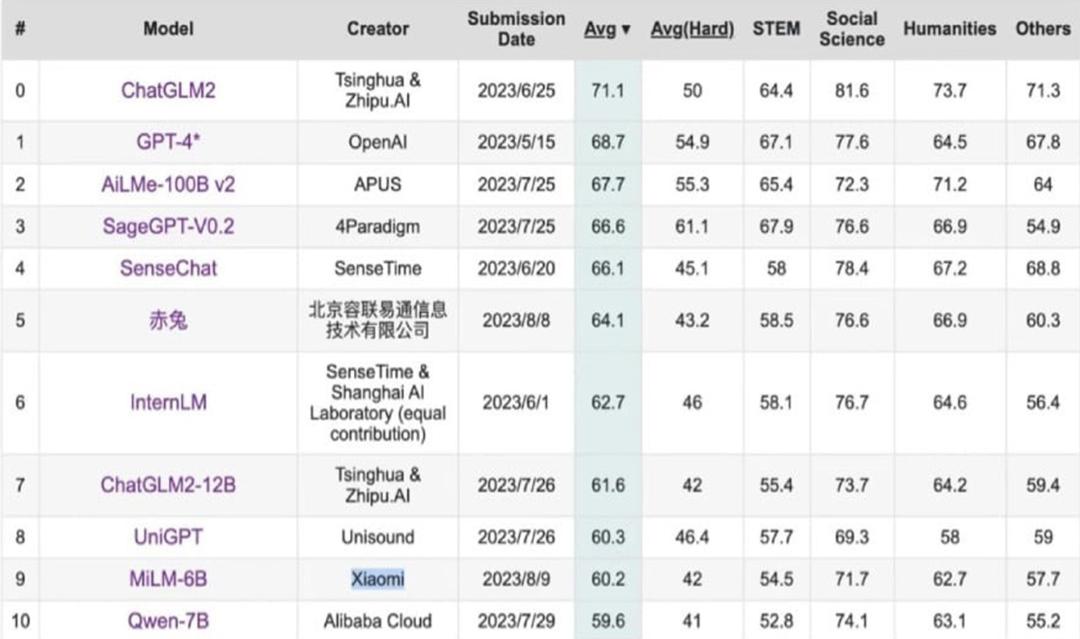Click the 2023/6/1 submission date cell
This screenshot has height=639, width=1080.
pyautogui.click(x=516, y=402)
